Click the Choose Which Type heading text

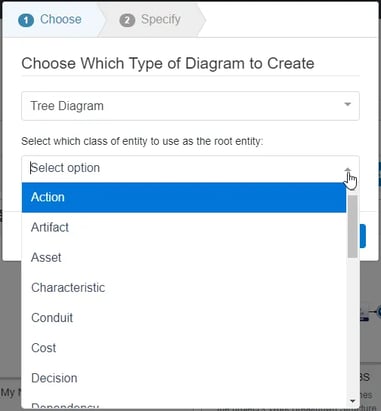tap(168, 63)
